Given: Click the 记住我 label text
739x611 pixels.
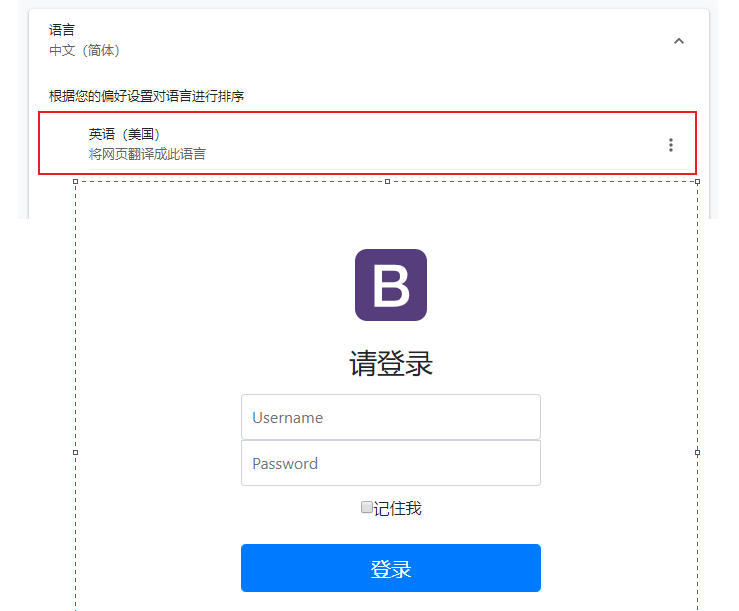Looking at the screenshot, I should (x=397, y=508).
